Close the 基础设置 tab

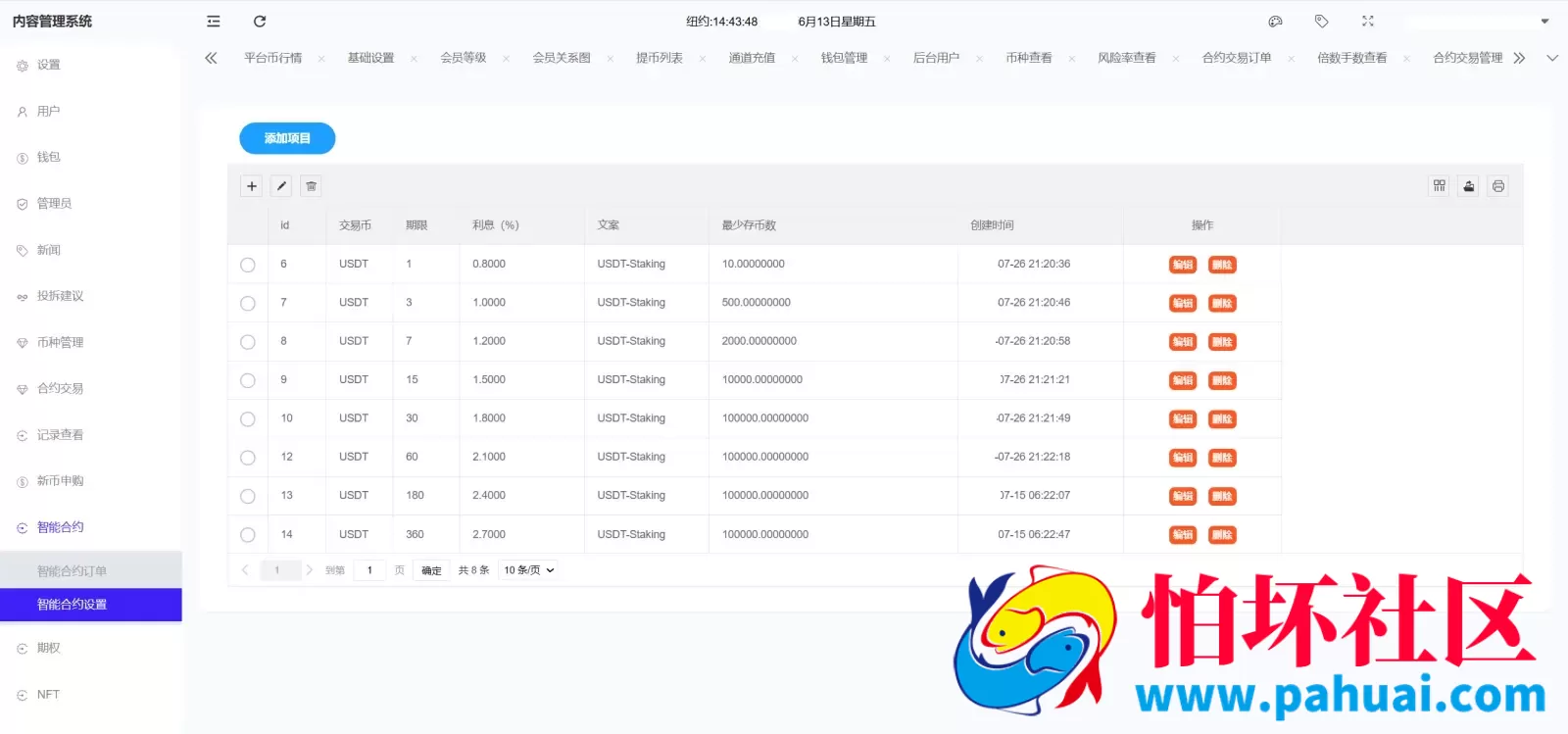click(x=414, y=59)
